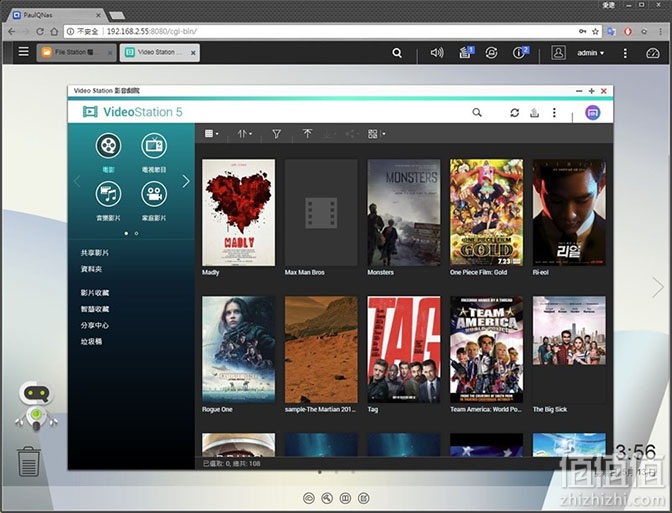The width and height of the screenshot is (672, 513).
Task: Open the Ri-eol movie poster
Action: pyautogui.click(x=569, y=213)
